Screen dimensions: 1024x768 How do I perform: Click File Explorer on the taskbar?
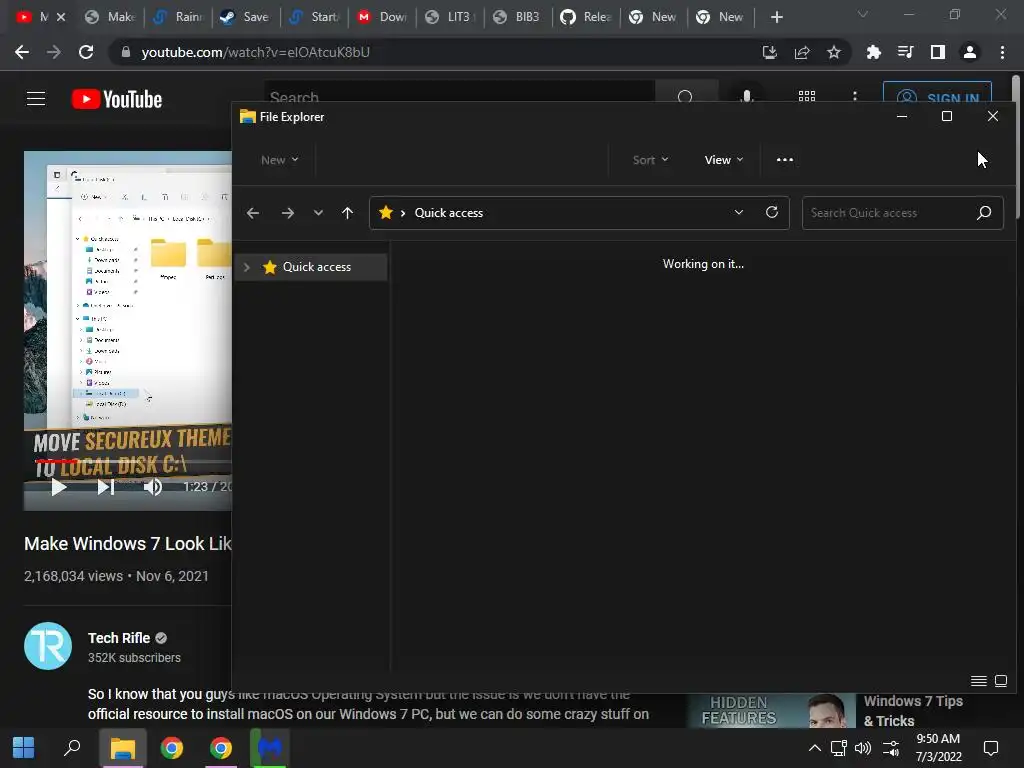(x=122, y=748)
